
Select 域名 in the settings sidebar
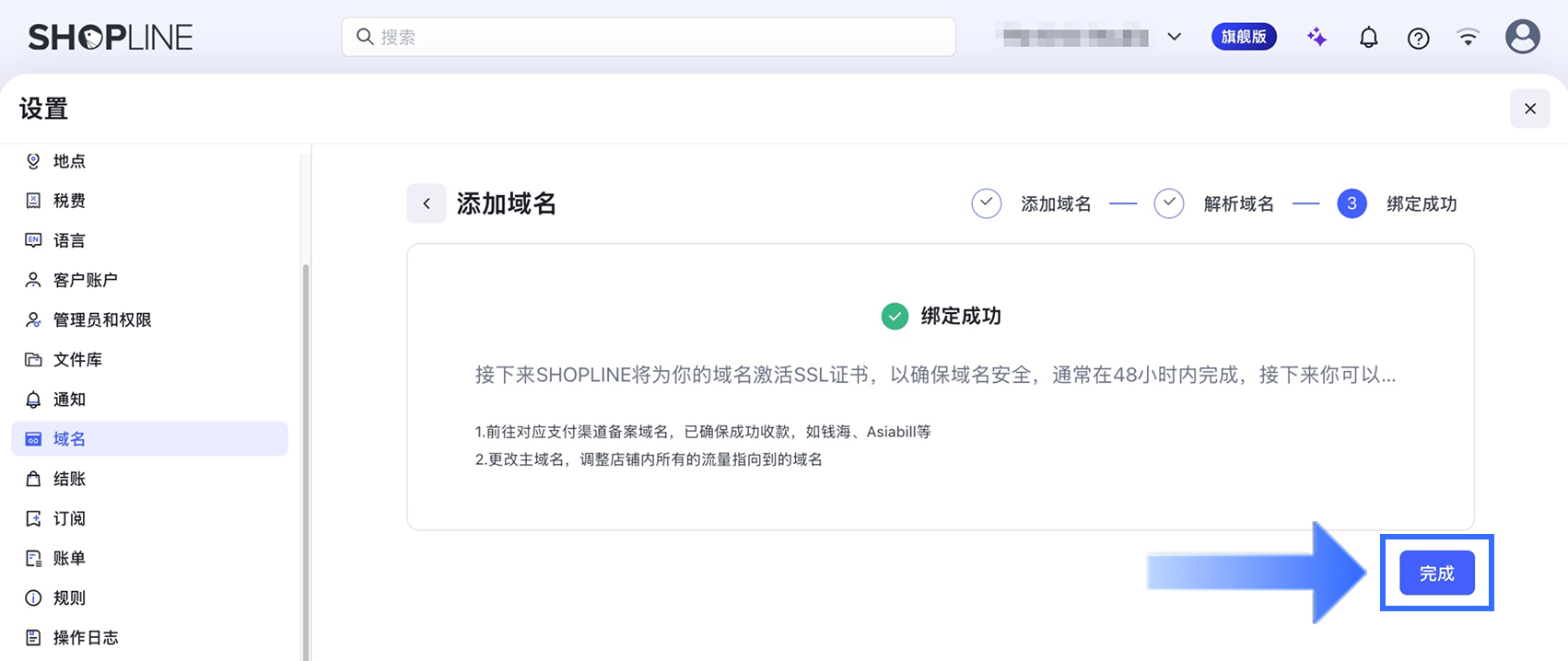pyautogui.click(x=150, y=439)
